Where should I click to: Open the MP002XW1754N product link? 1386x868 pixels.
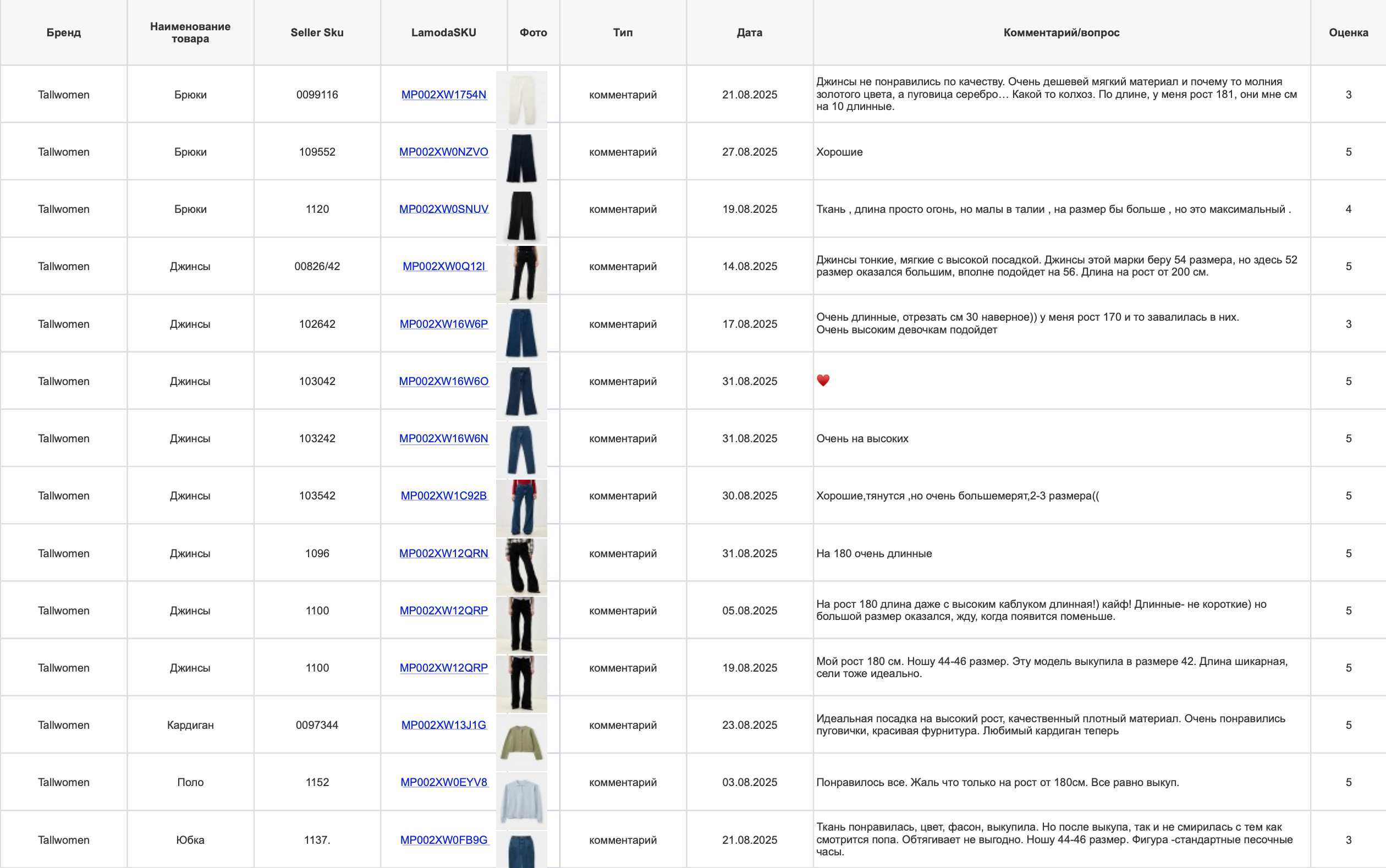click(444, 95)
